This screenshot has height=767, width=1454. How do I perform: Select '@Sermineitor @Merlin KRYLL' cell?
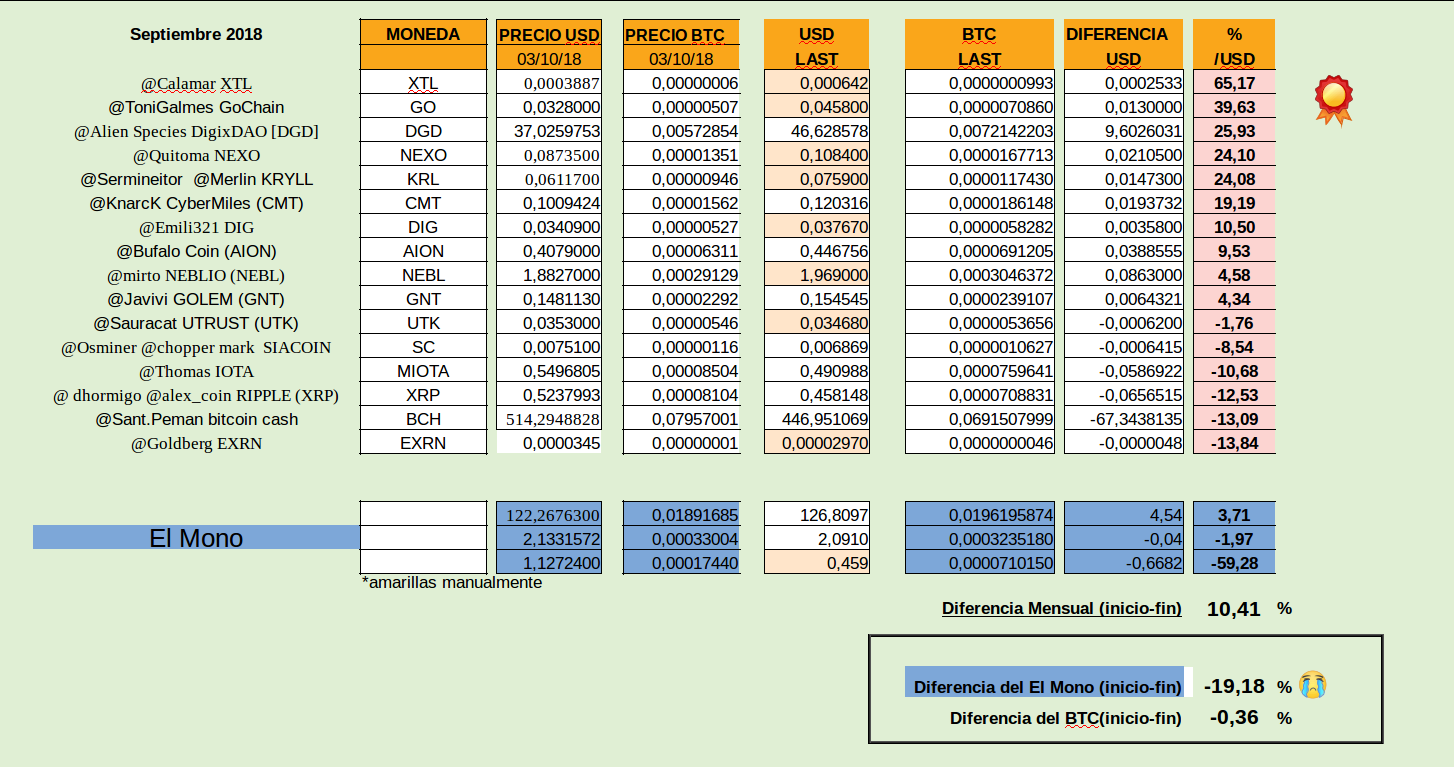196,179
